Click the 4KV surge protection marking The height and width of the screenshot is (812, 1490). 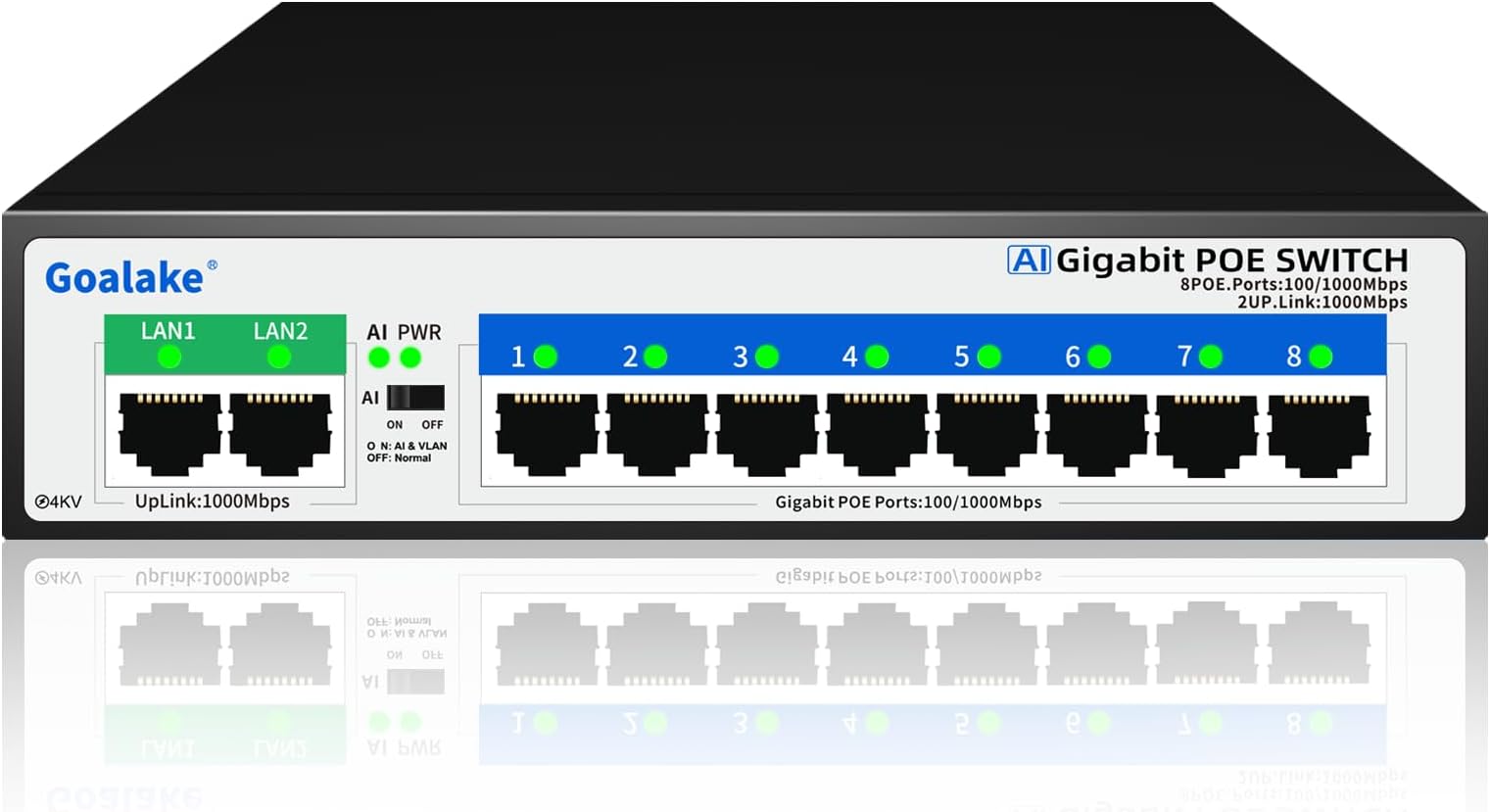coord(57,502)
